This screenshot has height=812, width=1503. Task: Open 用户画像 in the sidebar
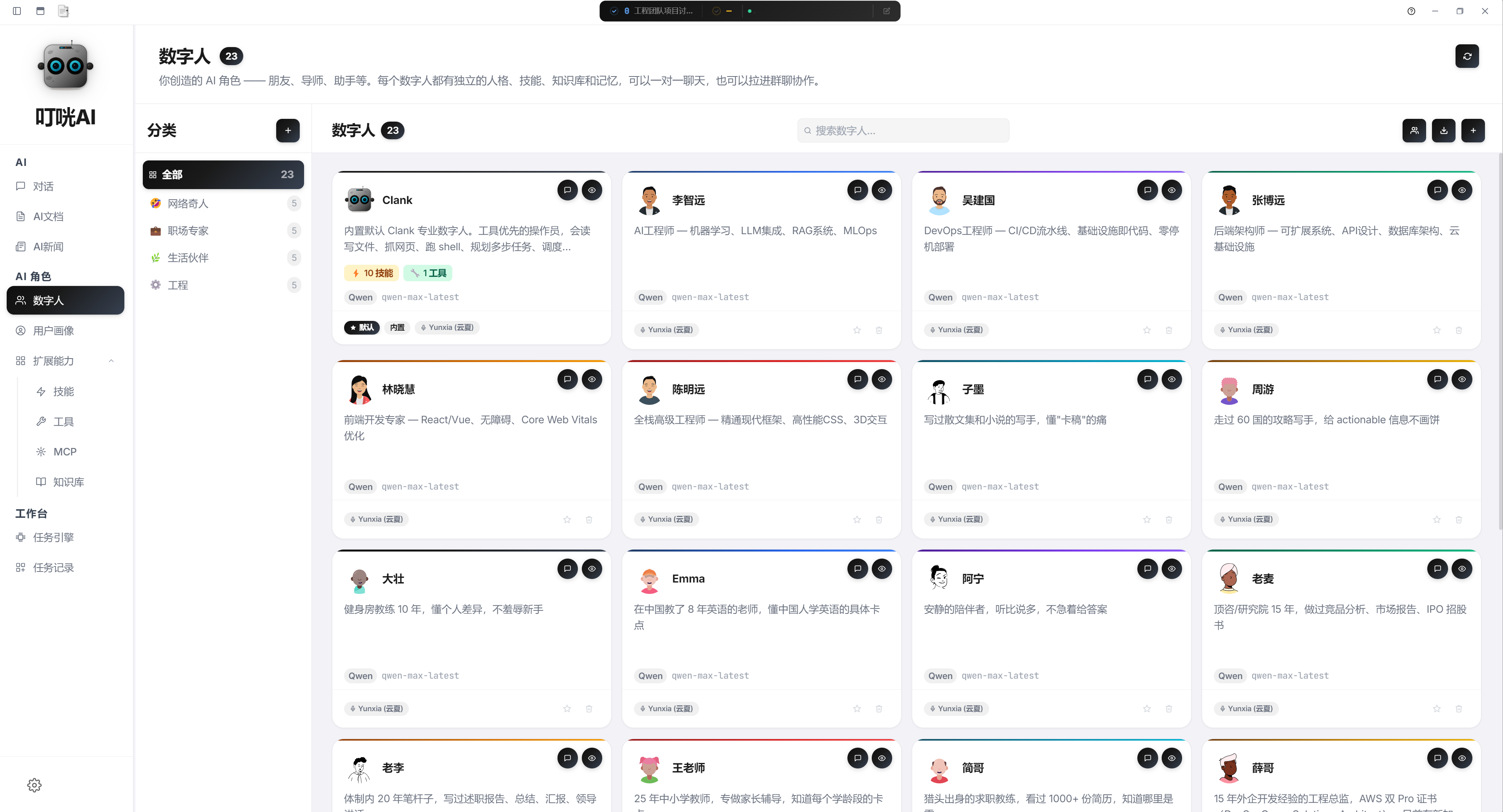tap(66, 331)
